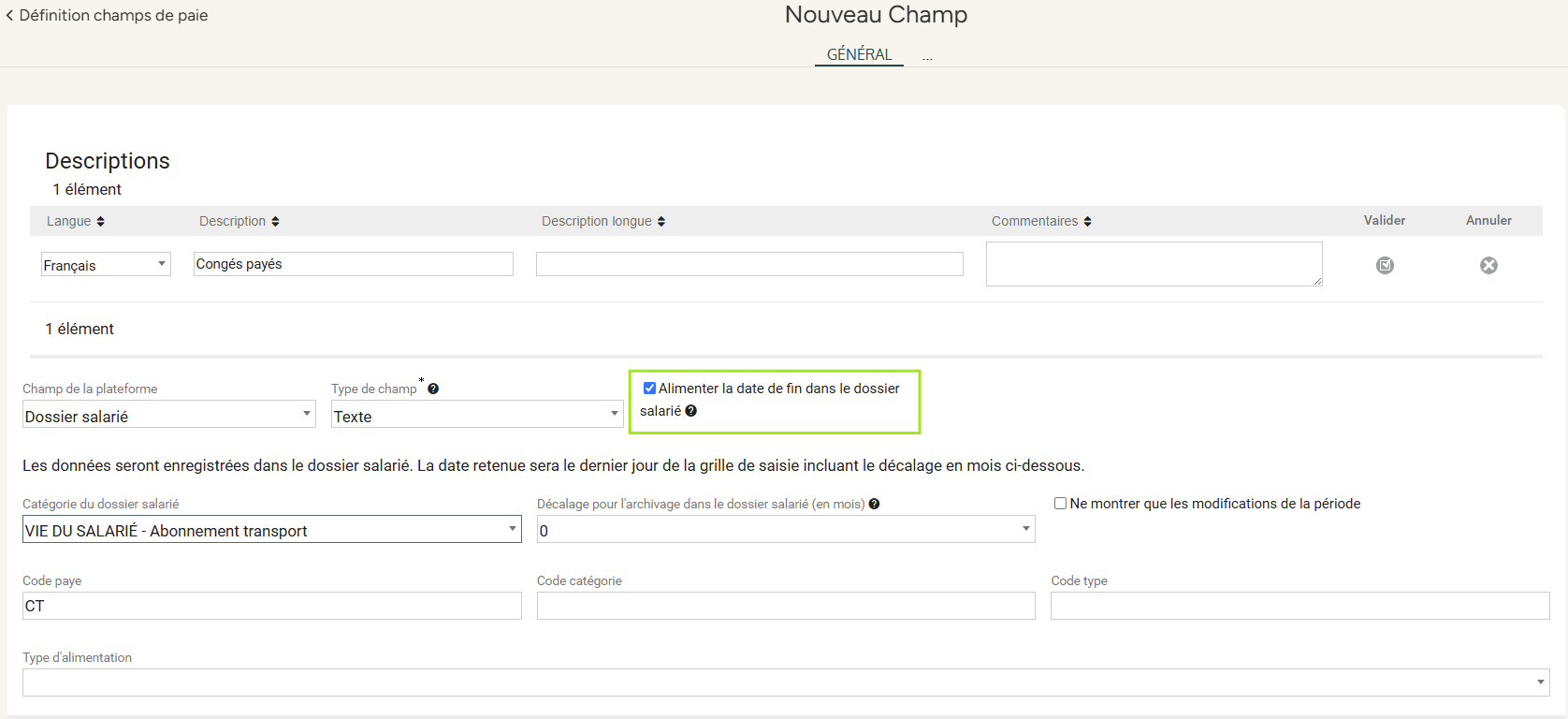Go back to Définition champs de paie
The width and height of the screenshot is (1568, 719).
pos(107,15)
